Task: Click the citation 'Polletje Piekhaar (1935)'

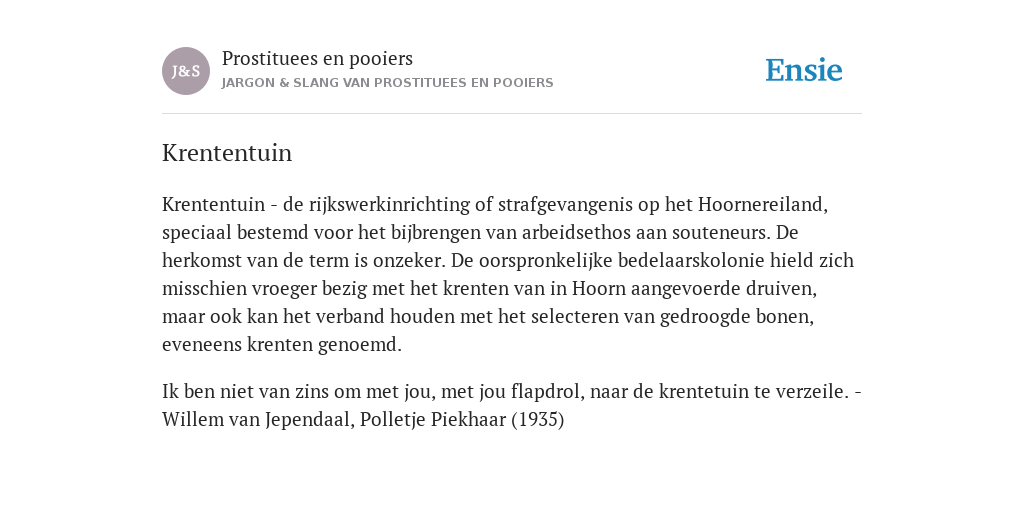Action: (x=462, y=420)
